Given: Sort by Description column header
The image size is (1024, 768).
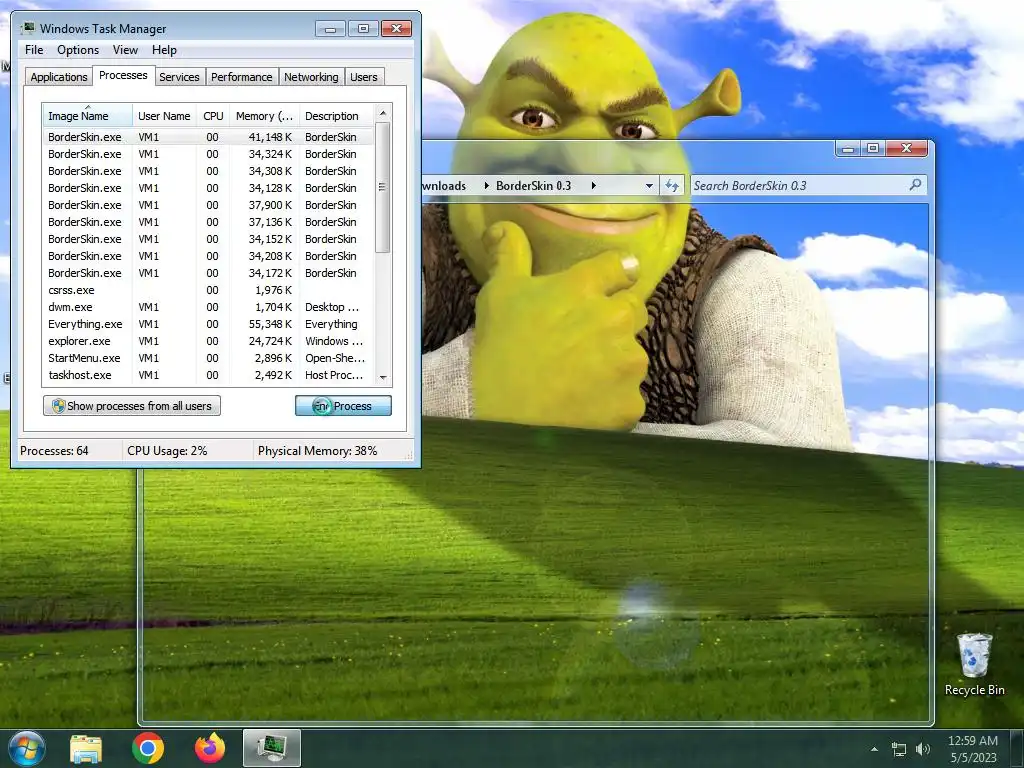Looking at the screenshot, I should pyautogui.click(x=337, y=116).
